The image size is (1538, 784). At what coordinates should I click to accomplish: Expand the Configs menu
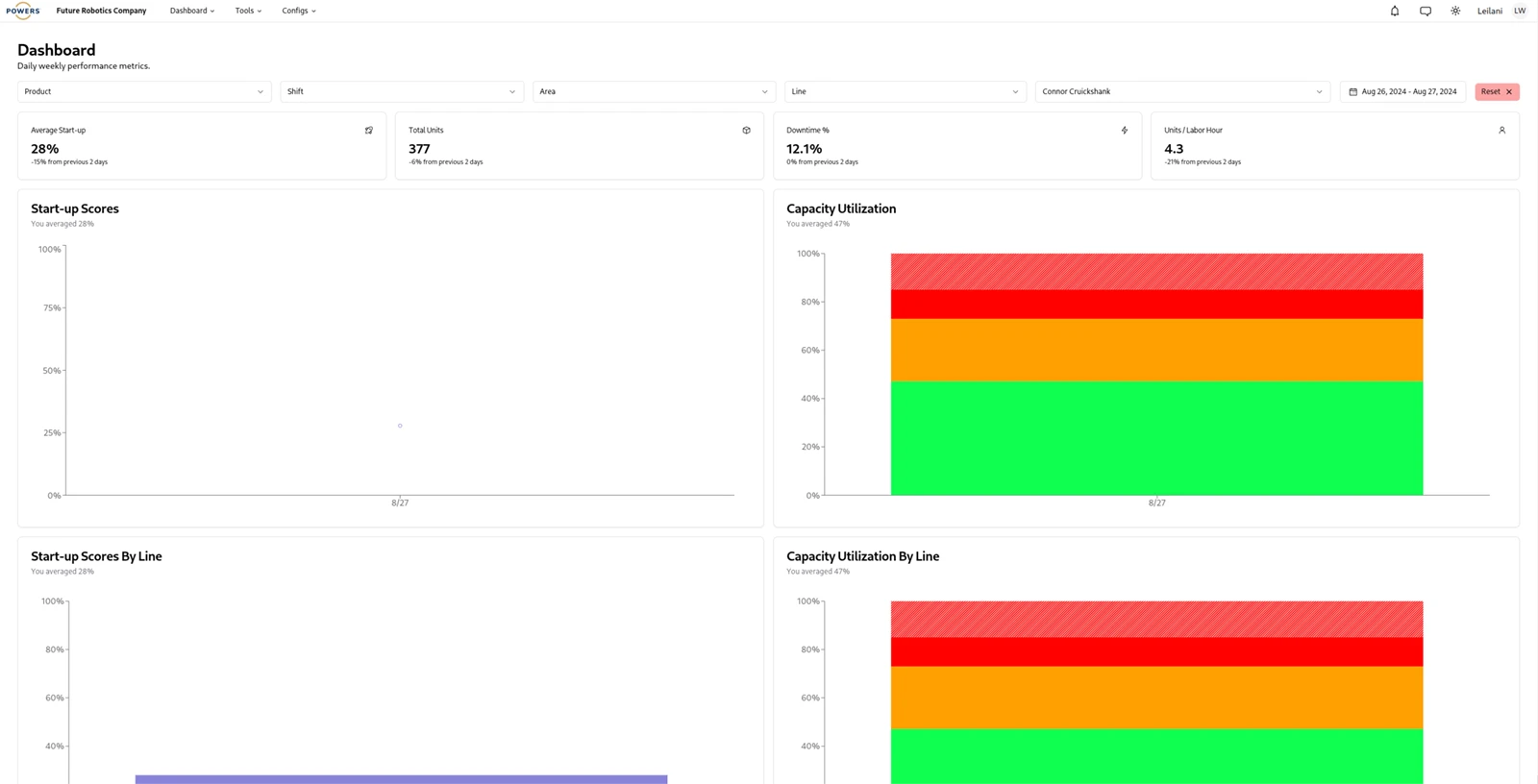click(298, 12)
